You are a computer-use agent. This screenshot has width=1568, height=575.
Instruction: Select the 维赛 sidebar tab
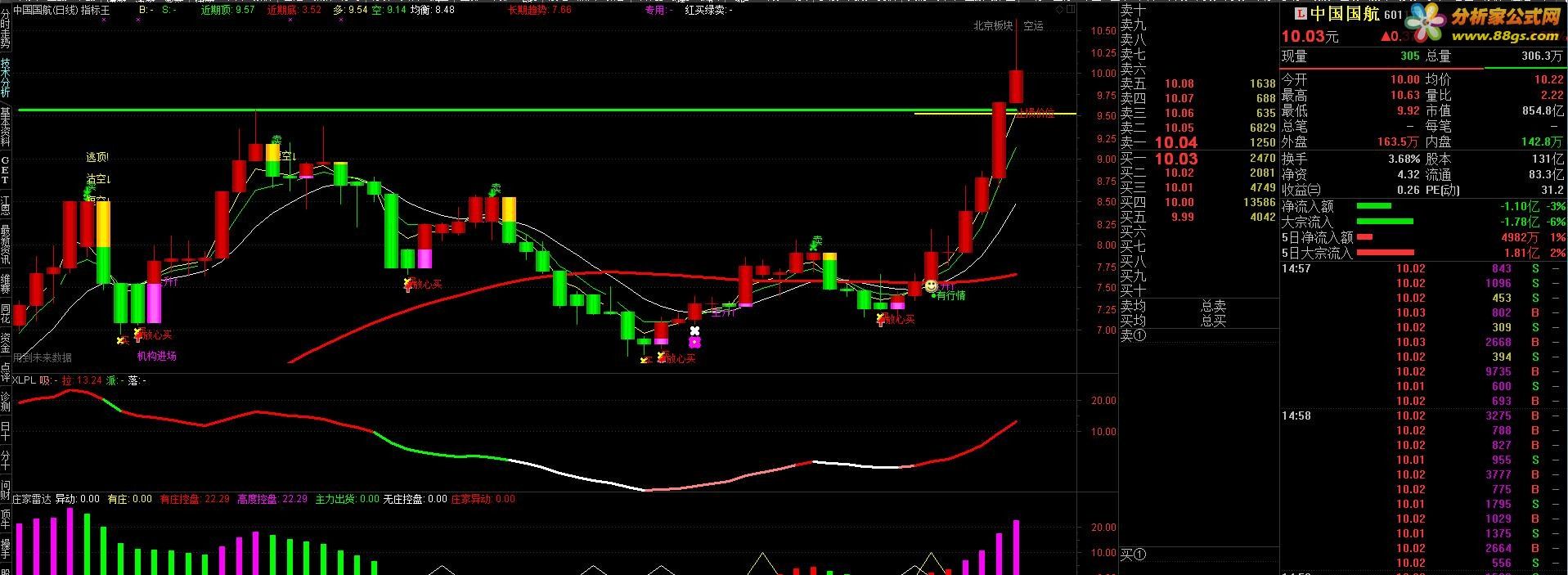pos(6,283)
